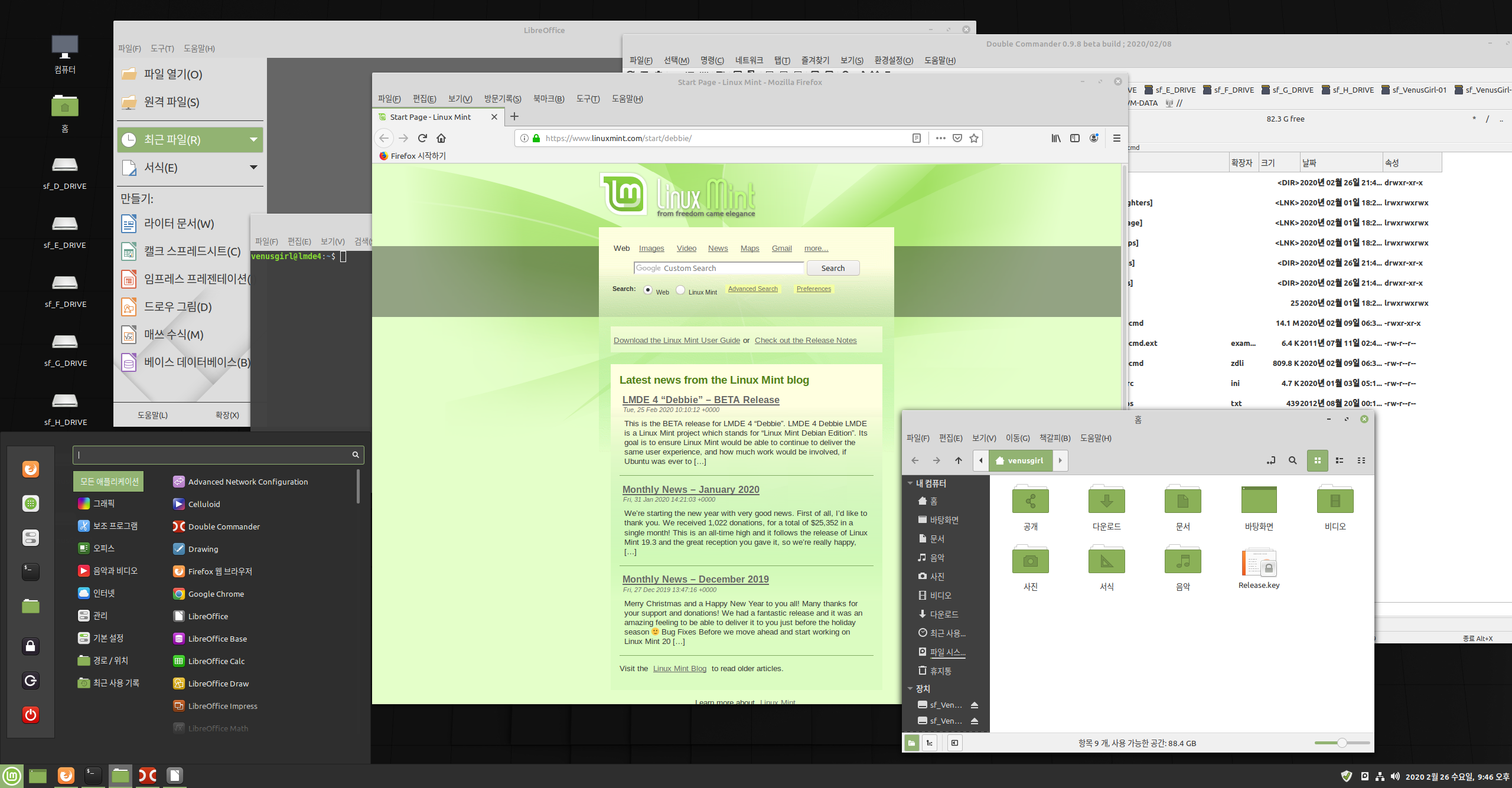Image resolution: width=1512 pixels, height=788 pixels.
Task: Show Firefox sidebars icon
Action: [x=1075, y=138]
